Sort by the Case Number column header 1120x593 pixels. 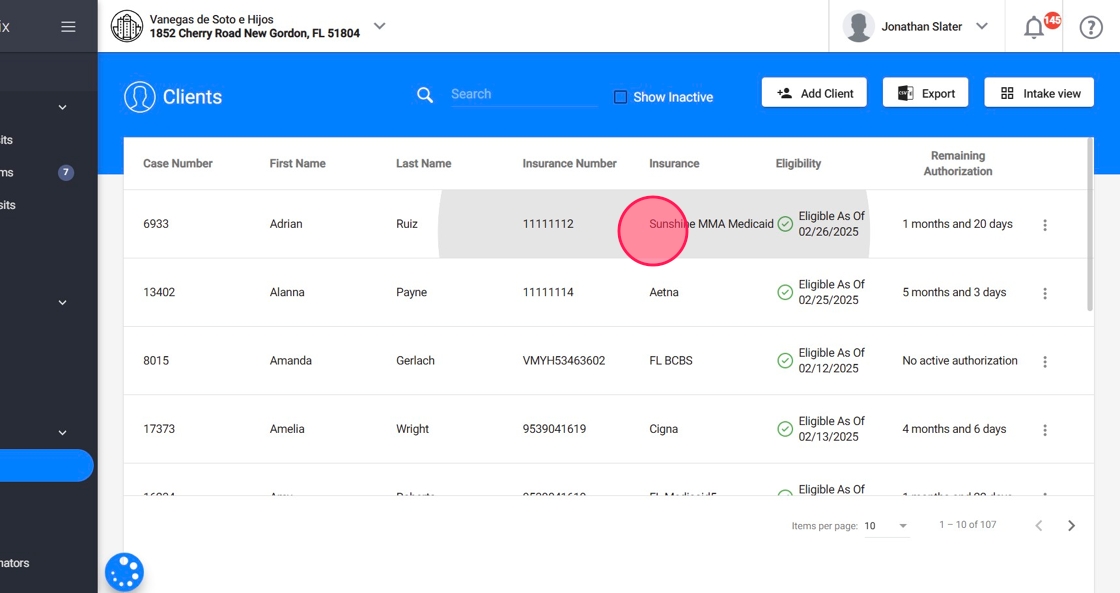click(178, 163)
